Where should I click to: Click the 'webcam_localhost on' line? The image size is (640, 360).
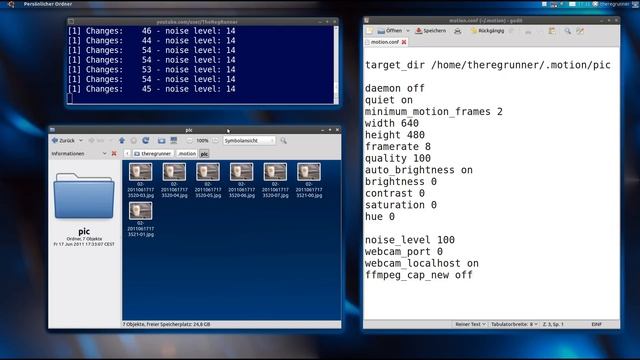422,263
